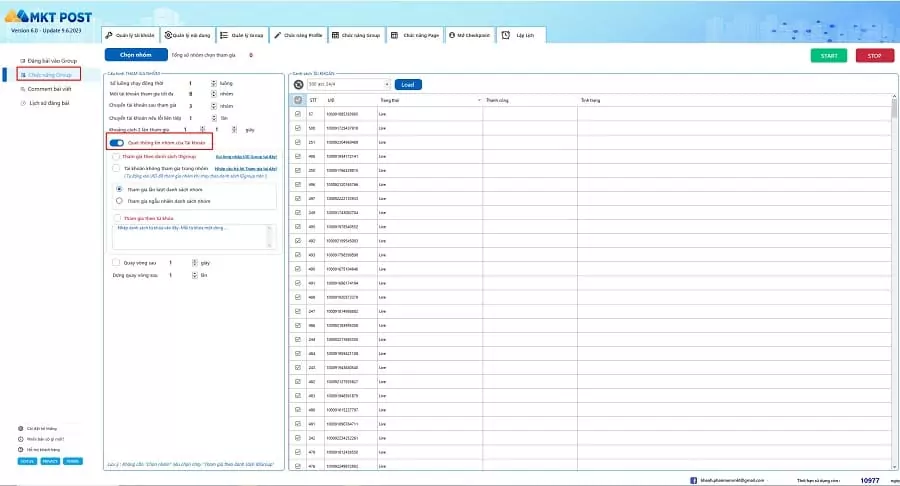Adjust the Dừng quay vòng sau spinner
The image size is (900, 486).
point(195,275)
